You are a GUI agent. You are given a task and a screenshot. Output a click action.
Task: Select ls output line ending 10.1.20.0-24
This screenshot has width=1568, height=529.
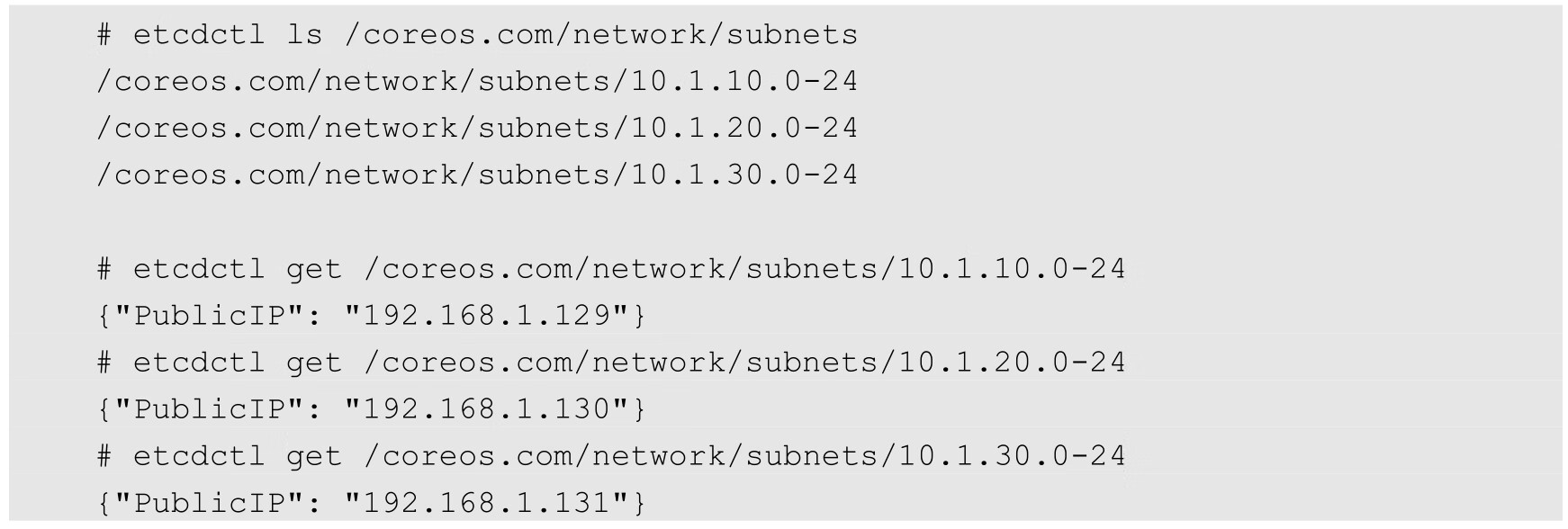tap(477, 129)
